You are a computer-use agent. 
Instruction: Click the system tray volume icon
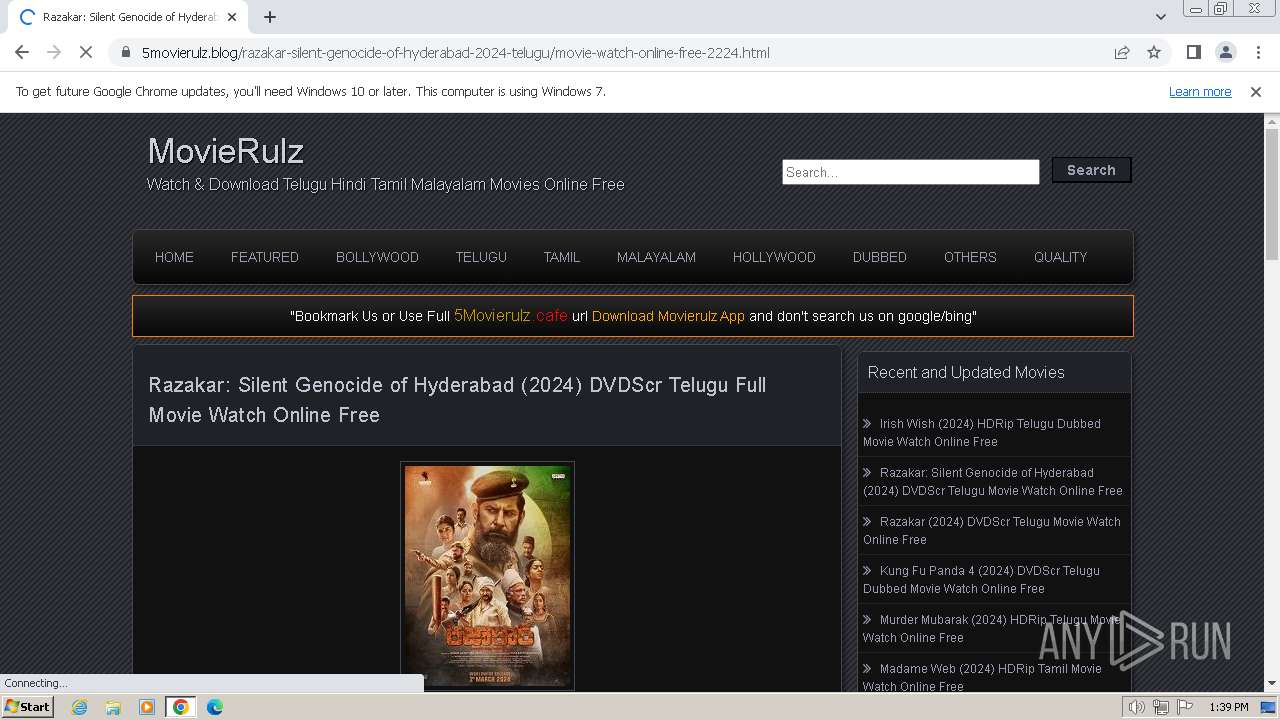pos(1137,707)
